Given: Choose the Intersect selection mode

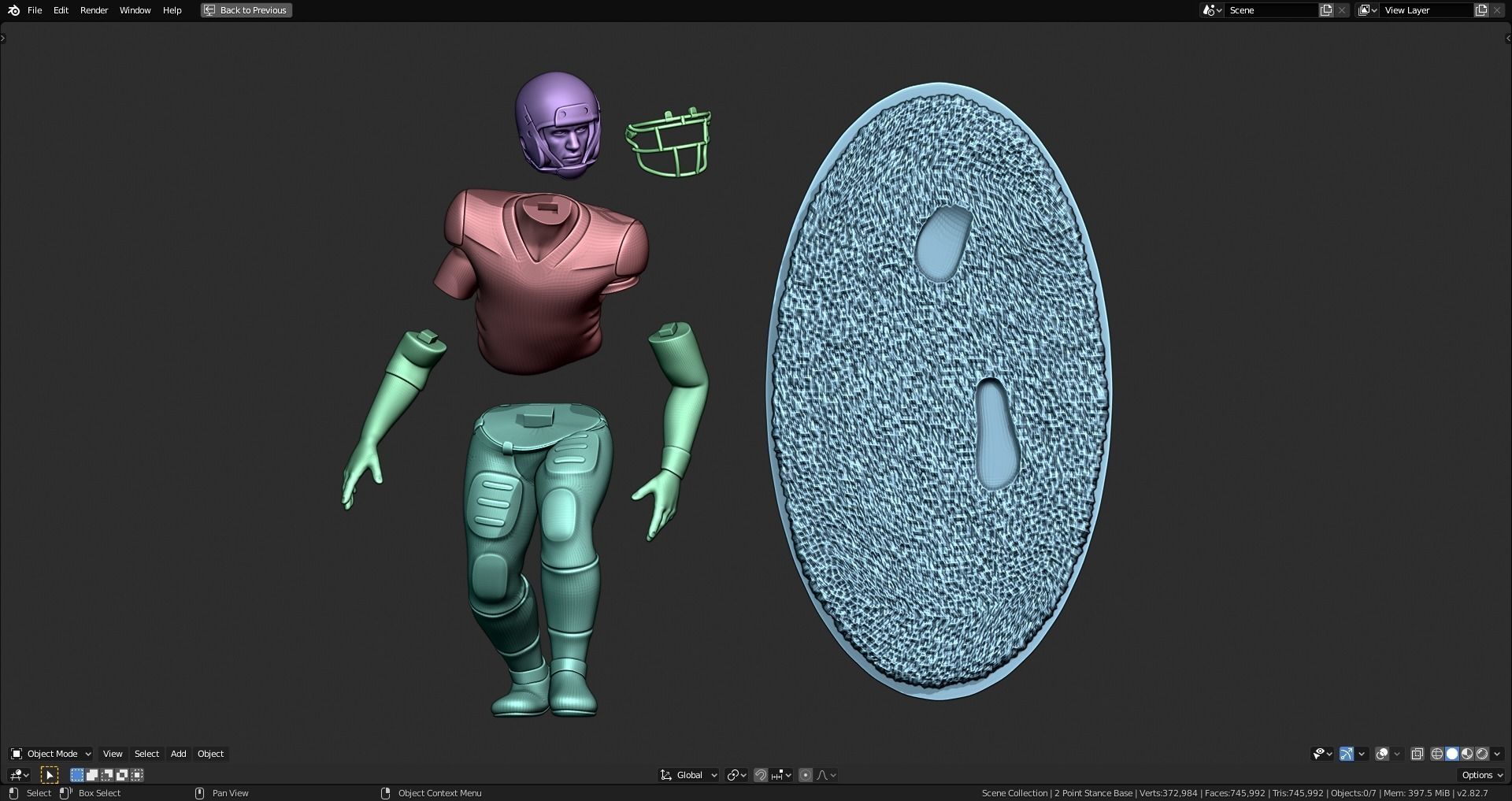Looking at the screenshot, I should [x=137, y=775].
